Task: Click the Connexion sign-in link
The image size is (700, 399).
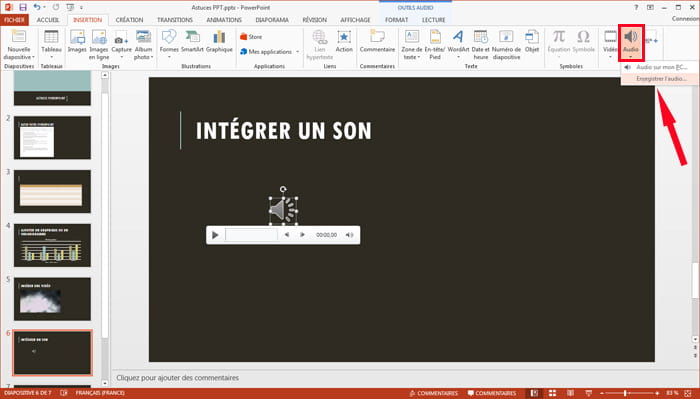Action: (x=686, y=19)
